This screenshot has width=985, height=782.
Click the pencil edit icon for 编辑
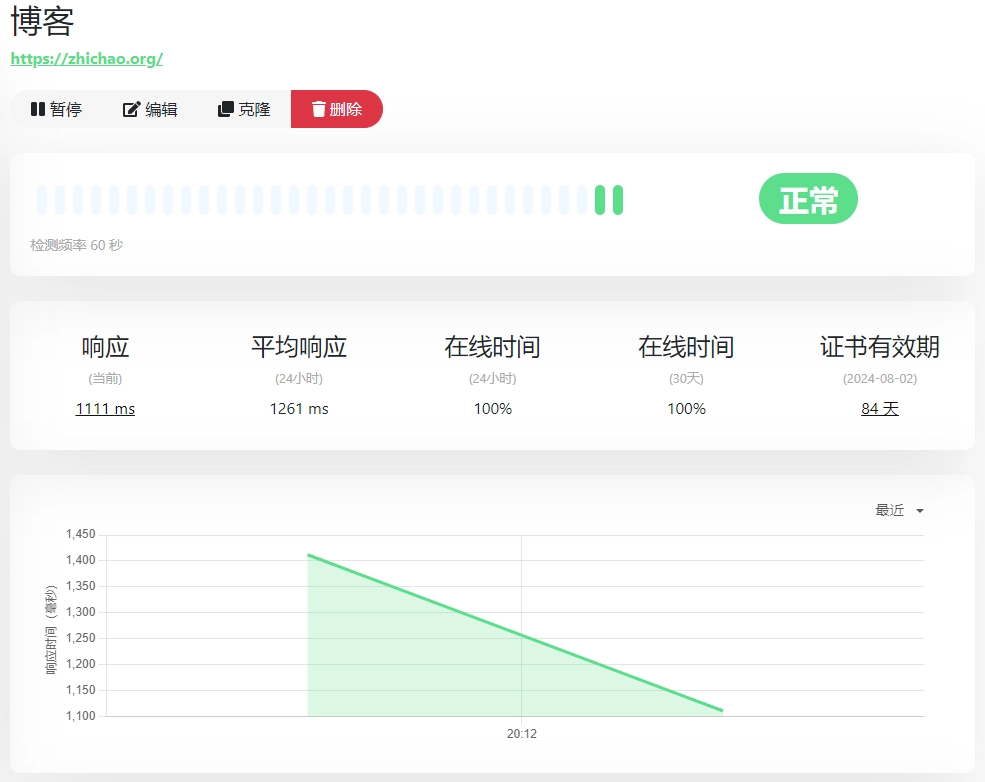pos(131,109)
